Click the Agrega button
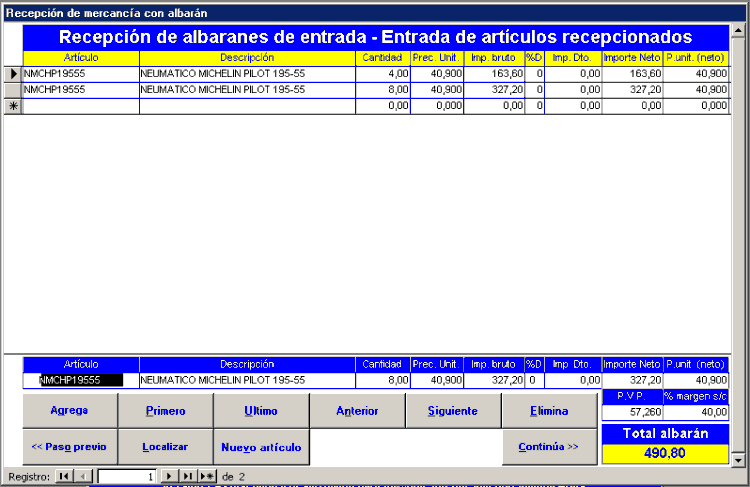 (x=70, y=410)
